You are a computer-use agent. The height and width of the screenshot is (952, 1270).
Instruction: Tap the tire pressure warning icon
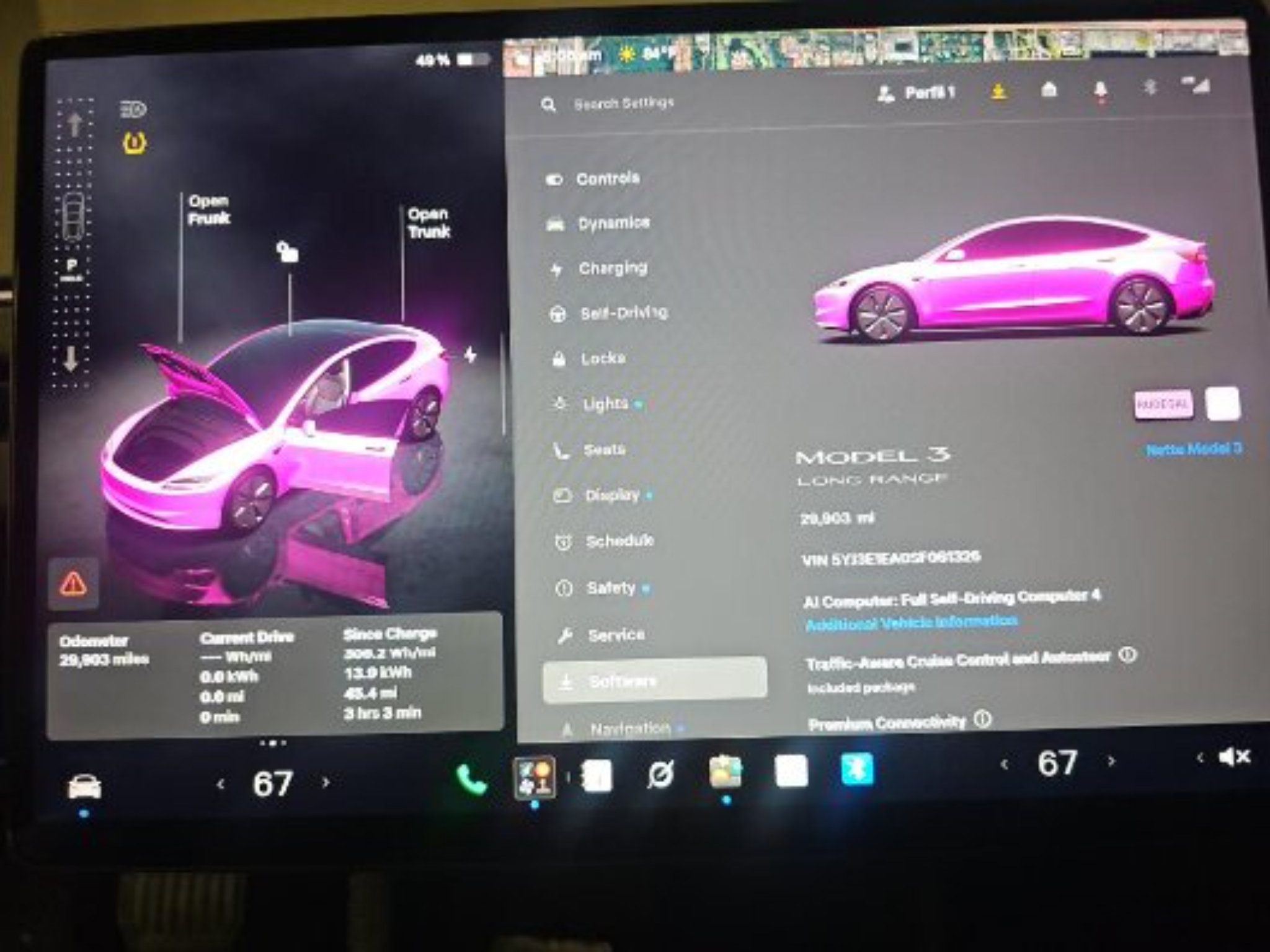[133, 144]
